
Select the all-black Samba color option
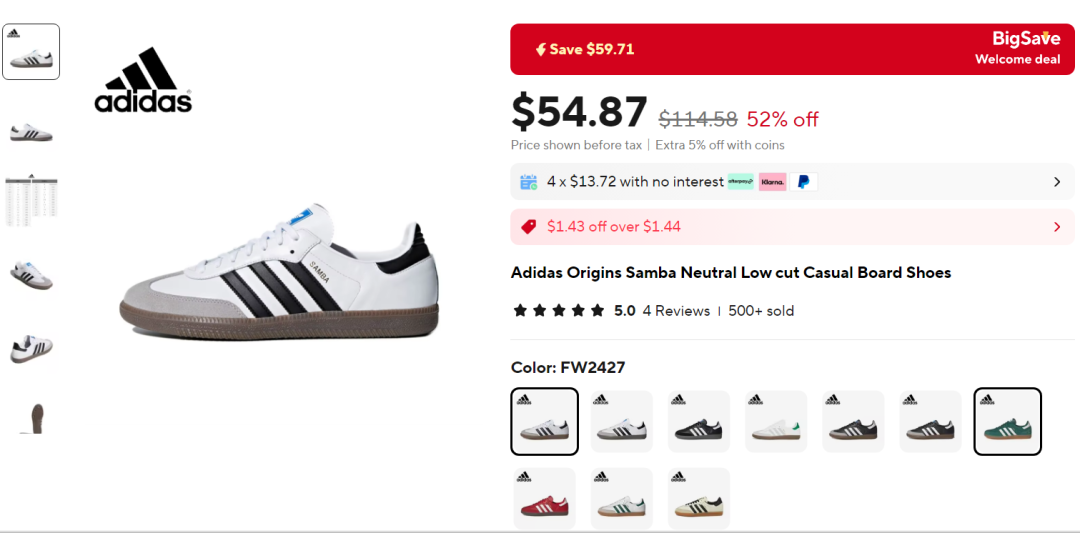coord(698,421)
